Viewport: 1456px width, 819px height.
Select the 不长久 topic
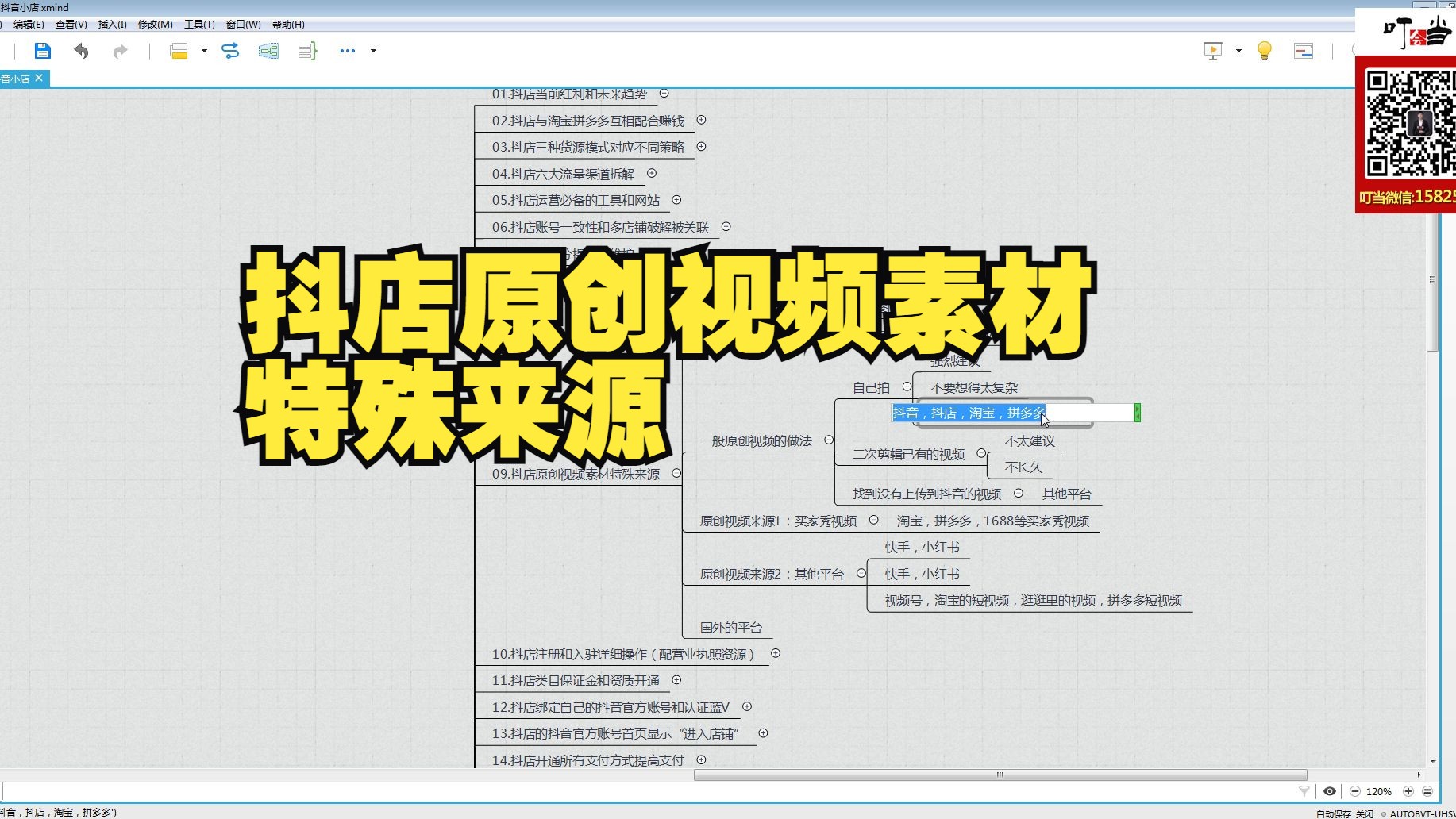[1023, 467]
